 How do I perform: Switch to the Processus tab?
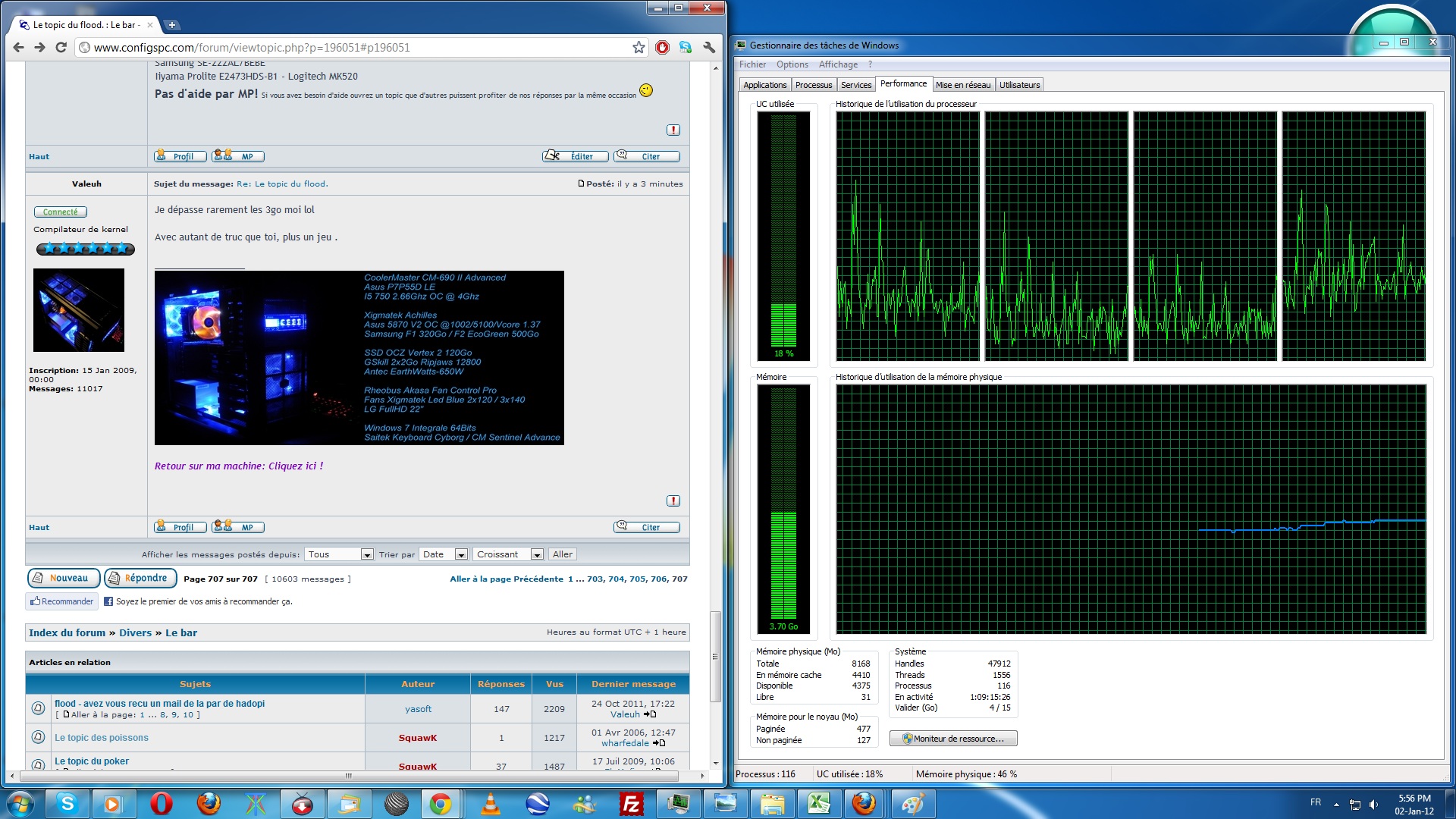coord(813,85)
